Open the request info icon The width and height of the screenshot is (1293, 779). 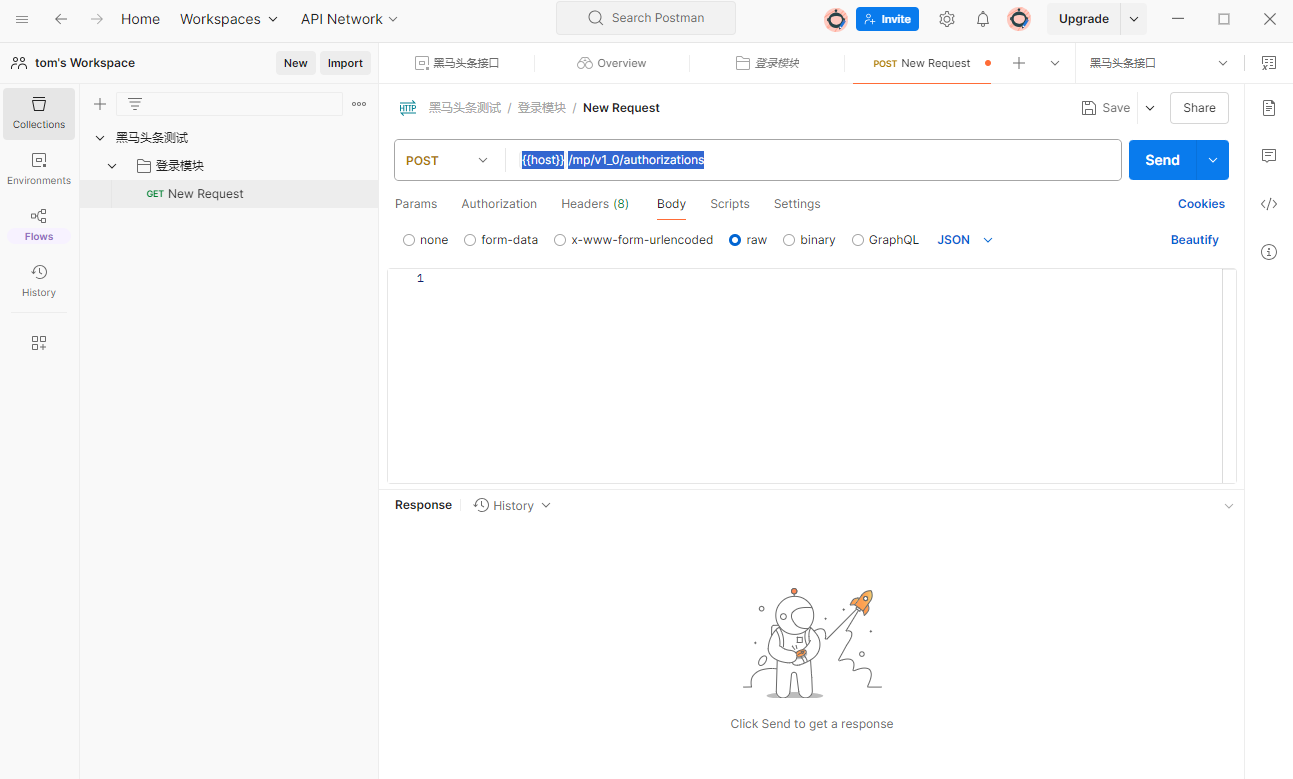pos(1269,251)
